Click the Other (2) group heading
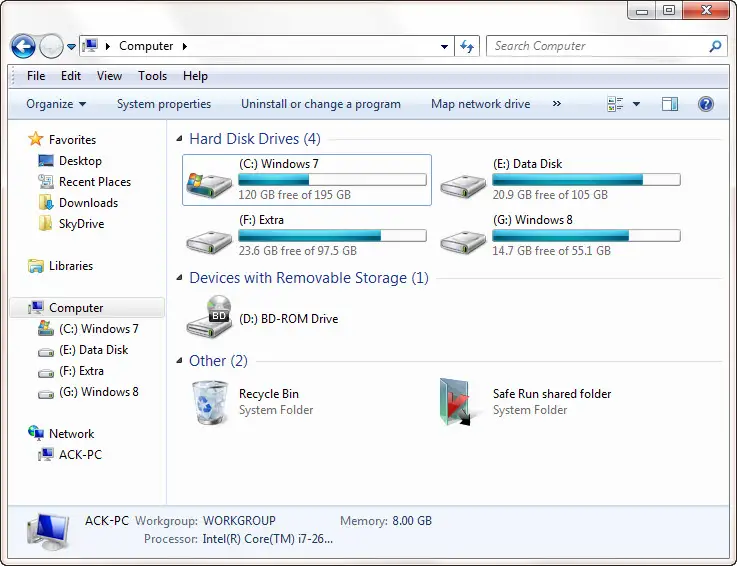737x566 pixels. click(218, 361)
